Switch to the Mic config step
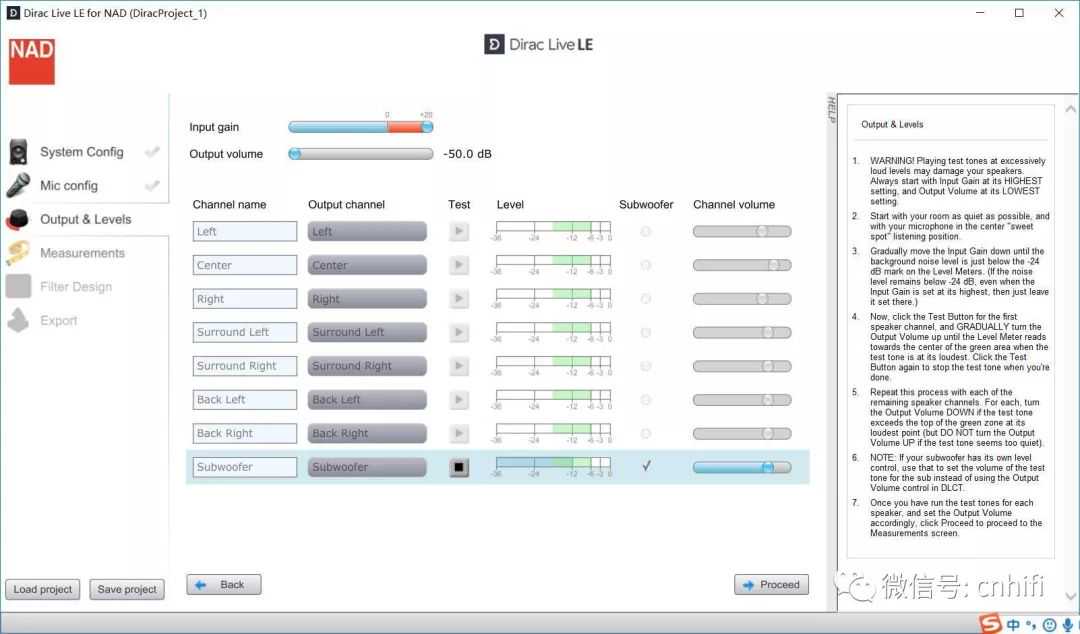This screenshot has height=634, width=1080. (x=69, y=185)
